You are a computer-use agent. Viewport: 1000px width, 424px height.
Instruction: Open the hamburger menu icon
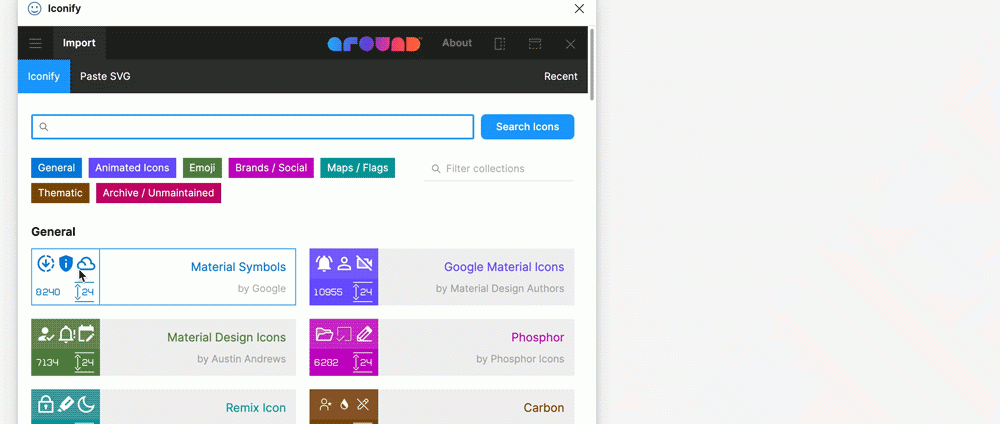36,43
